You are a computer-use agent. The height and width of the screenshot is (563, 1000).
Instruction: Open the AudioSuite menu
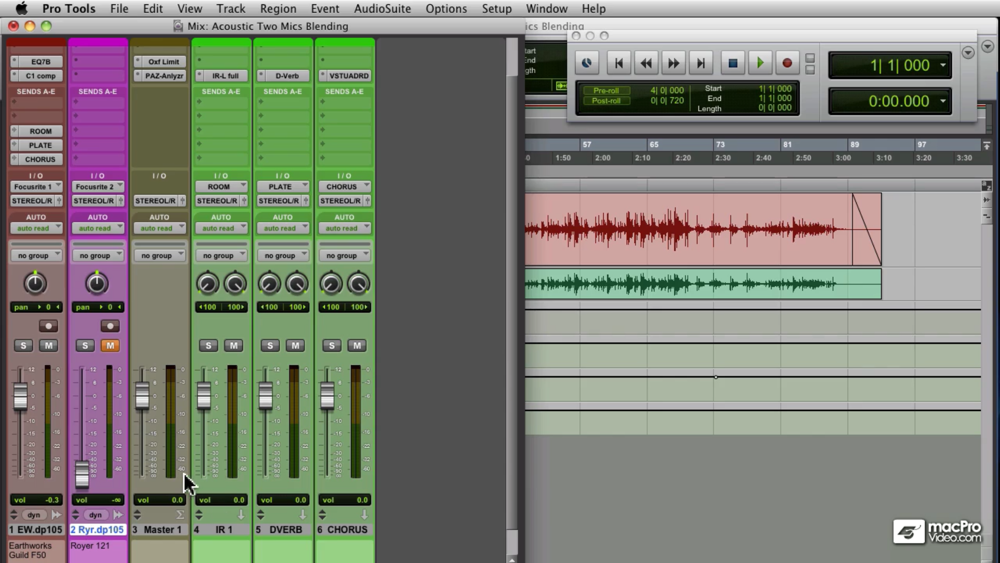coord(382,8)
